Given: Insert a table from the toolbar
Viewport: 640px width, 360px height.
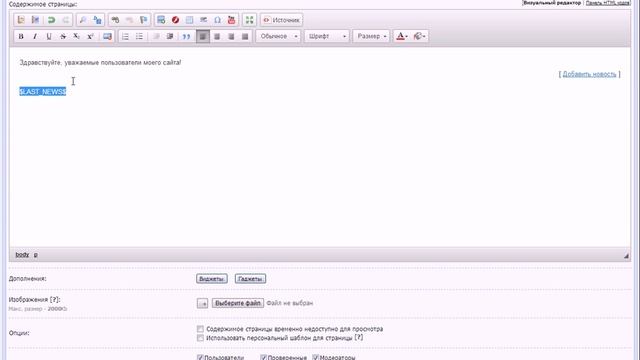Looking at the screenshot, I should 189,20.
